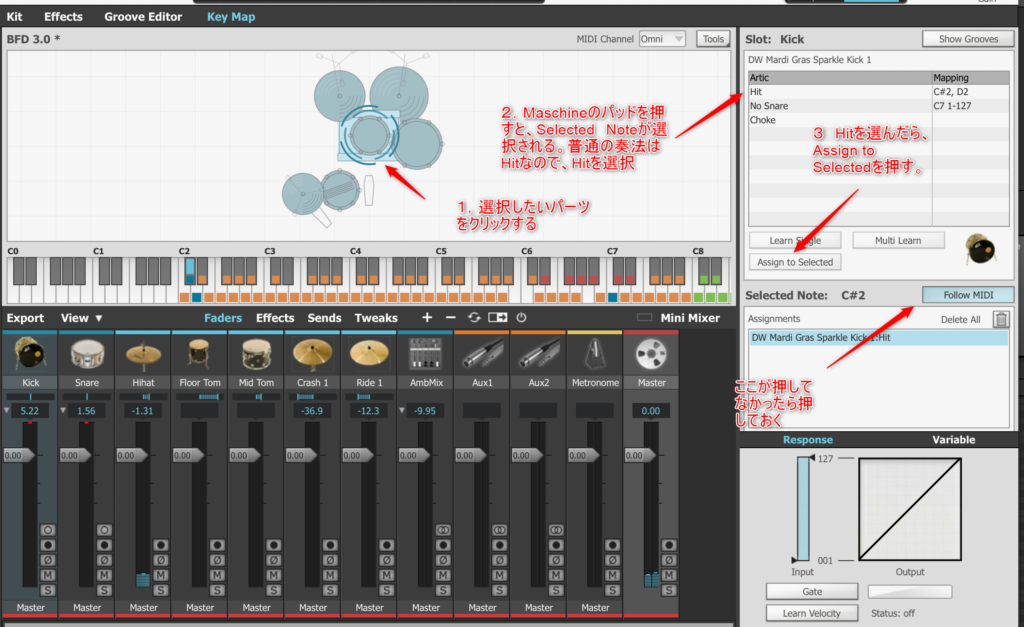The image size is (1024, 627).
Task: Click the mixer power icon
Action: (x=521, y=318)
